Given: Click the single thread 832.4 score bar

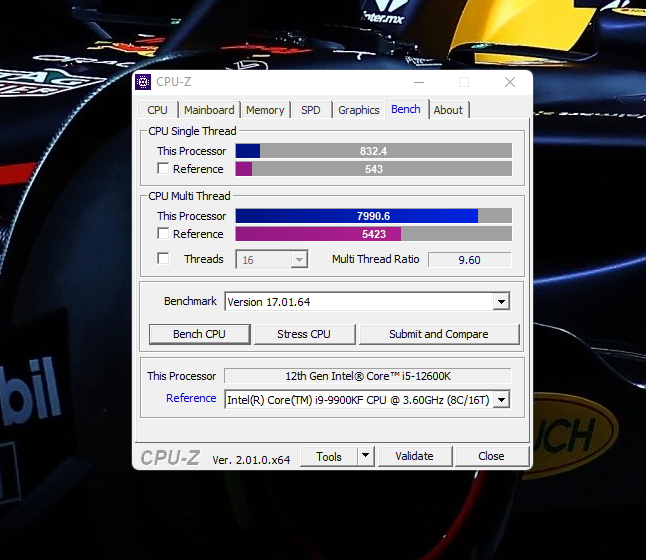Looking at the screenshot, I should [x=374, y=151].
